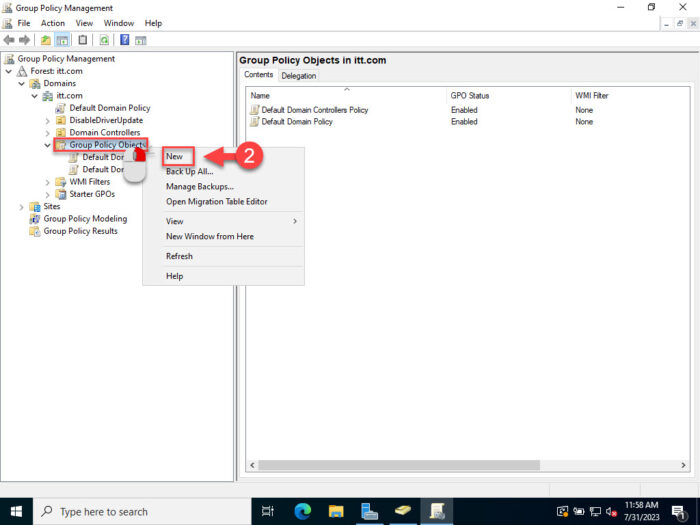Click the Default Domain Controllers Policy GPO icon
700x525 pixels.
point(254,109)
